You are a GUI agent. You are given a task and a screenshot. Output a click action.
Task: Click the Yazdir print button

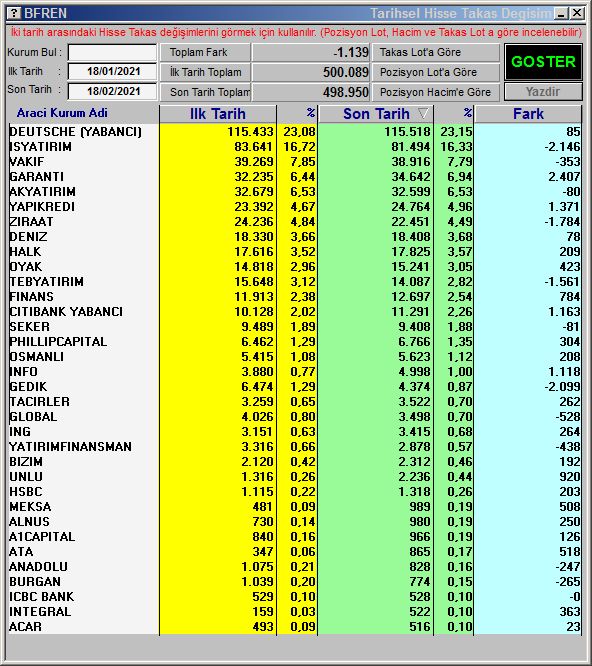pyautogui.click(x=543, y=92)
